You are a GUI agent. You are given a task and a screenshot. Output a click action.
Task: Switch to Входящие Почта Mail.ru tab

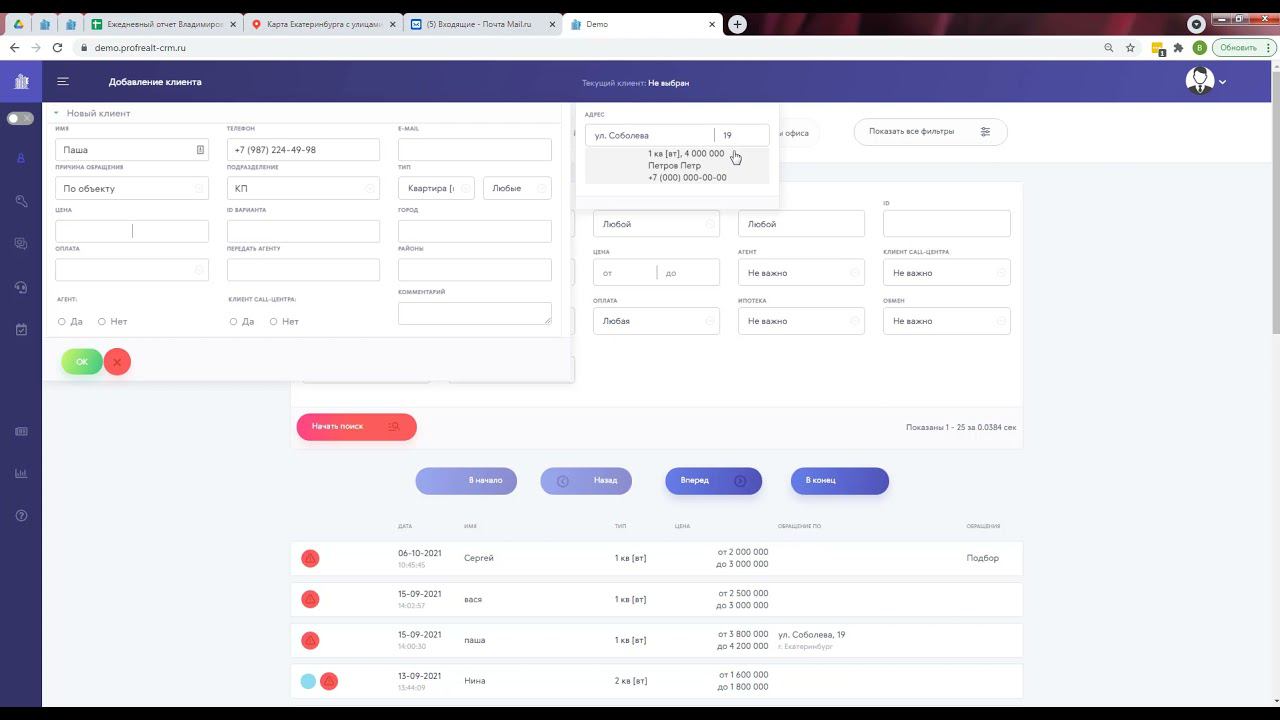click(484, 24)
